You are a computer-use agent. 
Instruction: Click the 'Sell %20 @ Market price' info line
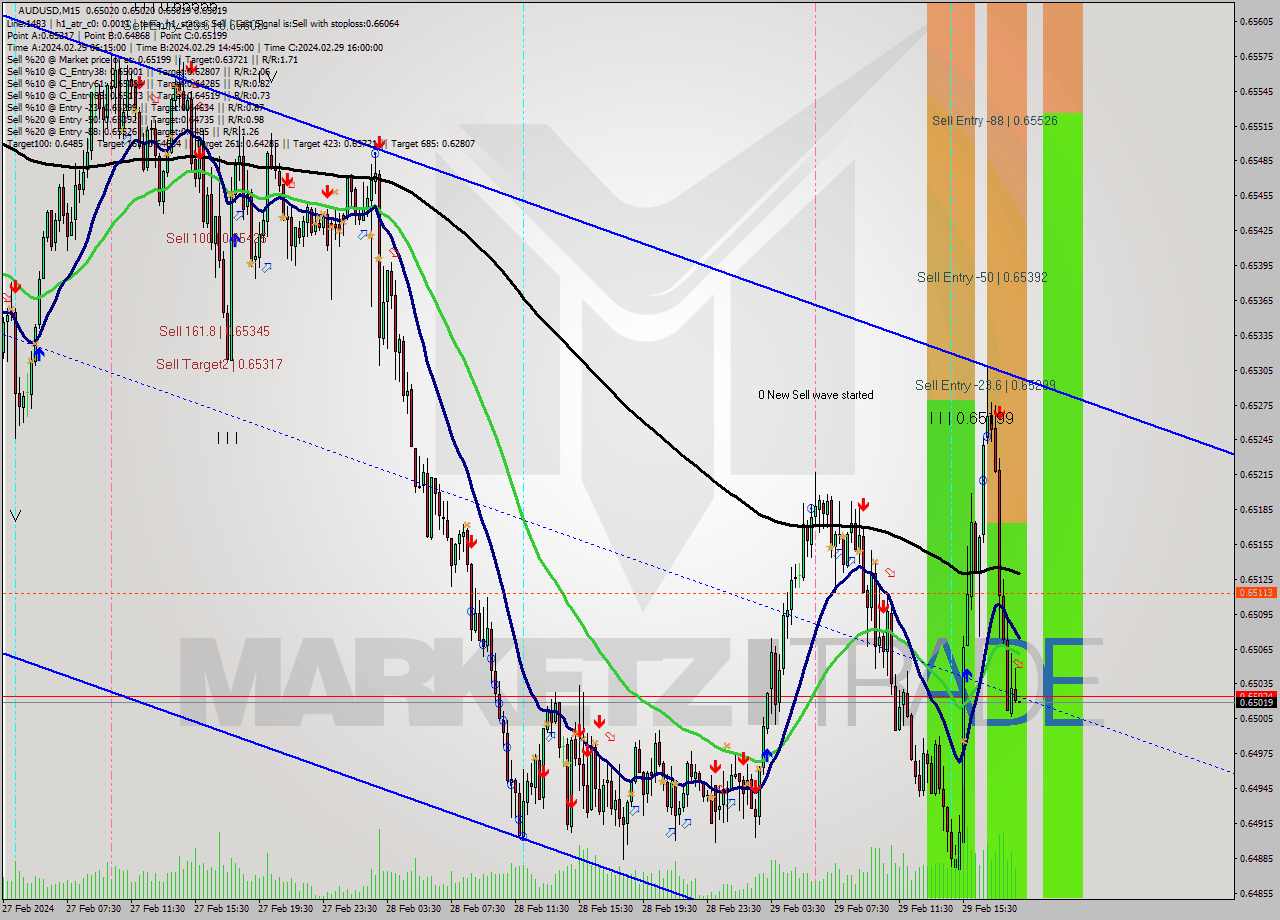[152, 59]
